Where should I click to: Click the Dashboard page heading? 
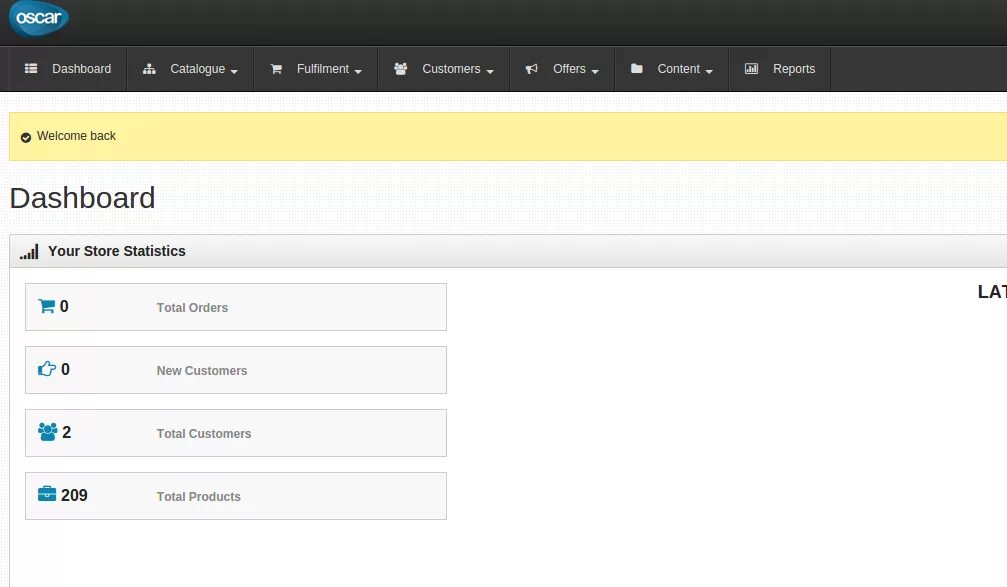click(x=82, y=198)
